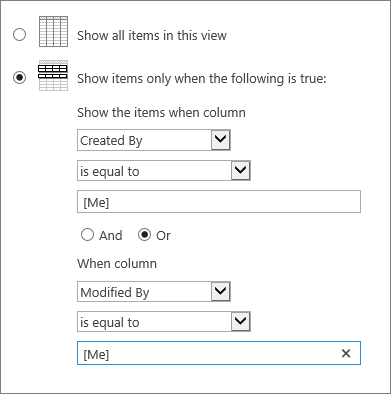The height and width of the screenshot is (394, 391).
Task: Choose the Or radio option
Action: click(x=144, y=235)
